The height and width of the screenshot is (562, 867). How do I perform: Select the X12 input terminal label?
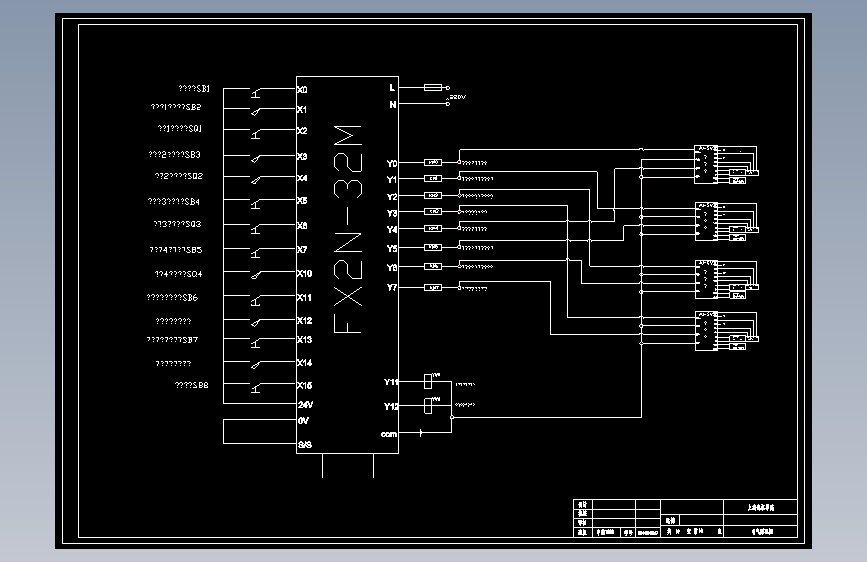[305, 320]
